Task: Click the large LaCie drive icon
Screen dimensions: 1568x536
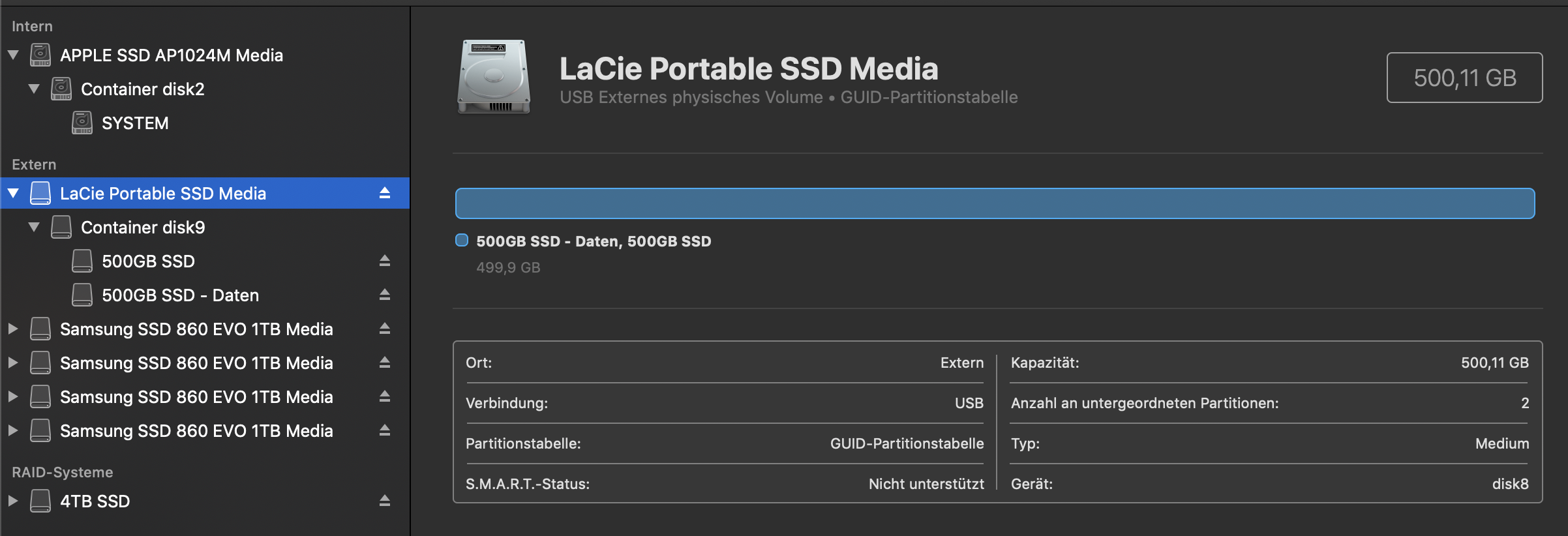Action: point(494,77)
